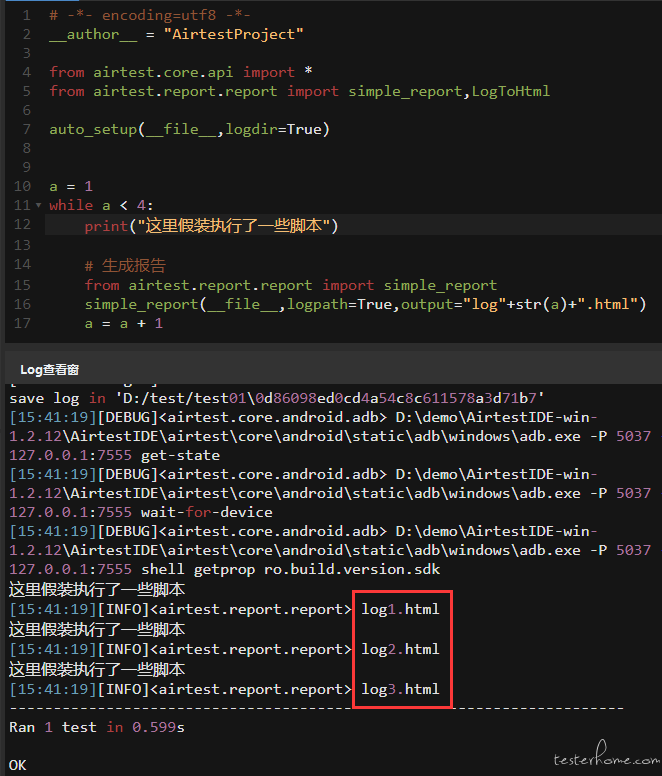
Task: Click line number 7 in the gutter
Action: click(27, 129)
